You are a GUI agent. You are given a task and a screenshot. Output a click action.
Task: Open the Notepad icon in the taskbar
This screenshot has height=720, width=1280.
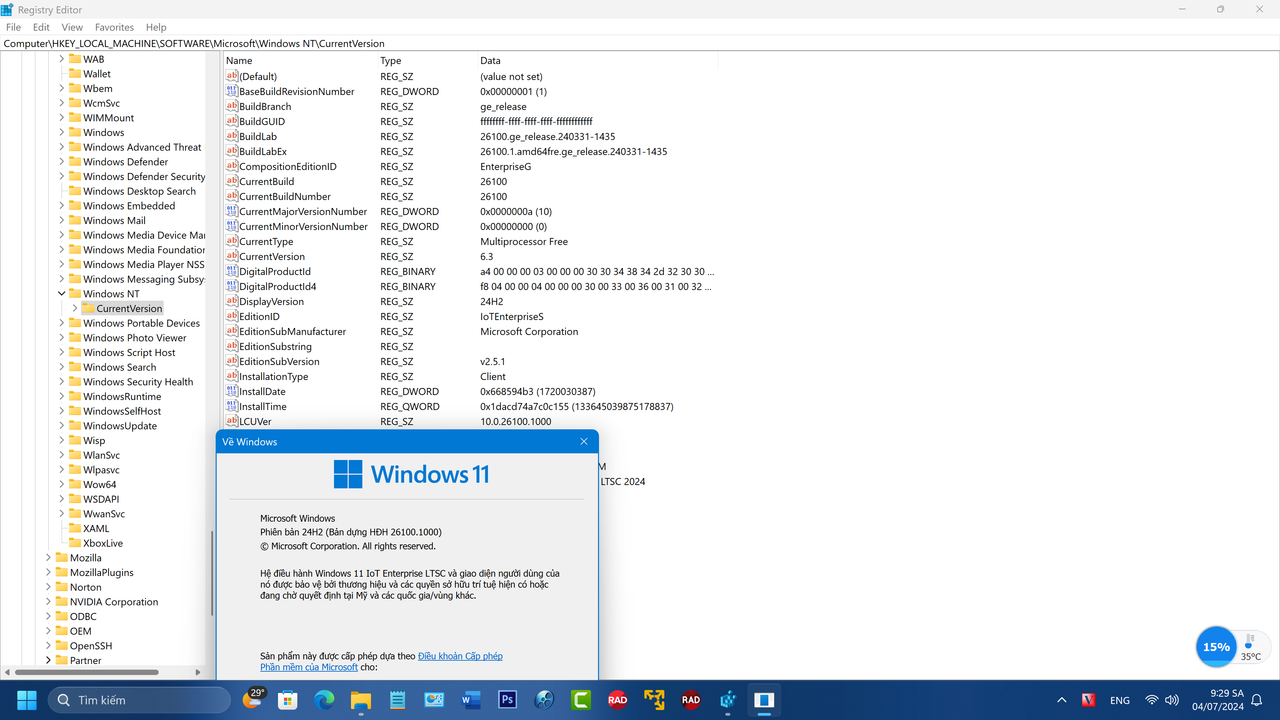tap(397, 700)
